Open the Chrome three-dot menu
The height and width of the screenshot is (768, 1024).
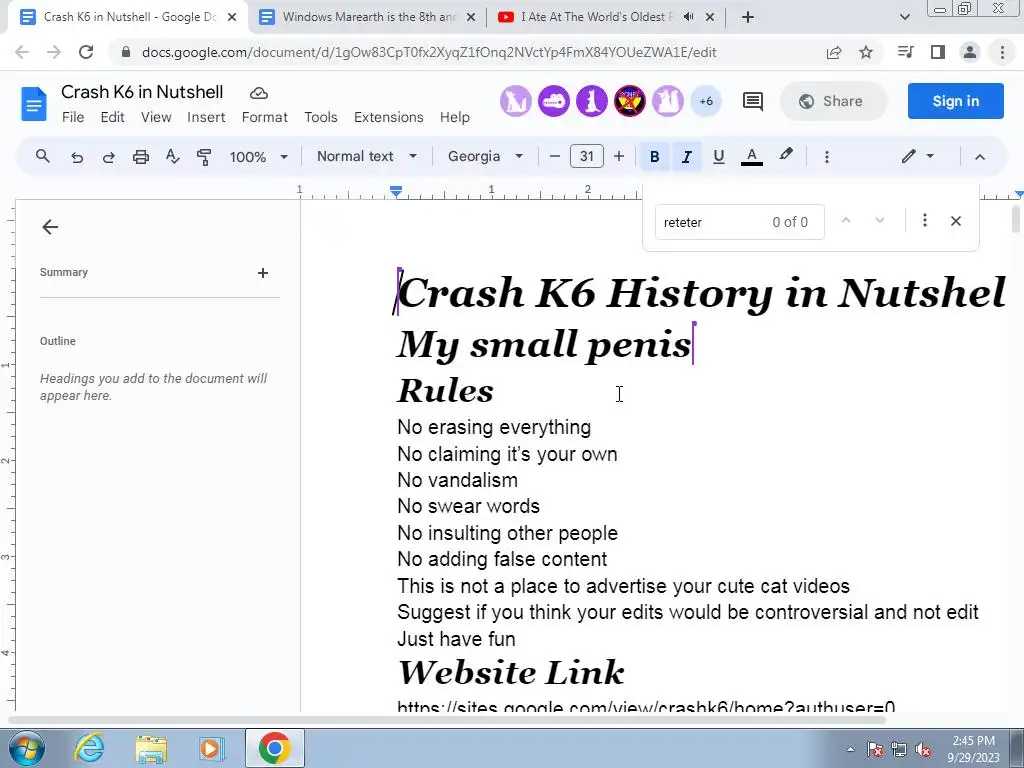(x=1002, y=52)
